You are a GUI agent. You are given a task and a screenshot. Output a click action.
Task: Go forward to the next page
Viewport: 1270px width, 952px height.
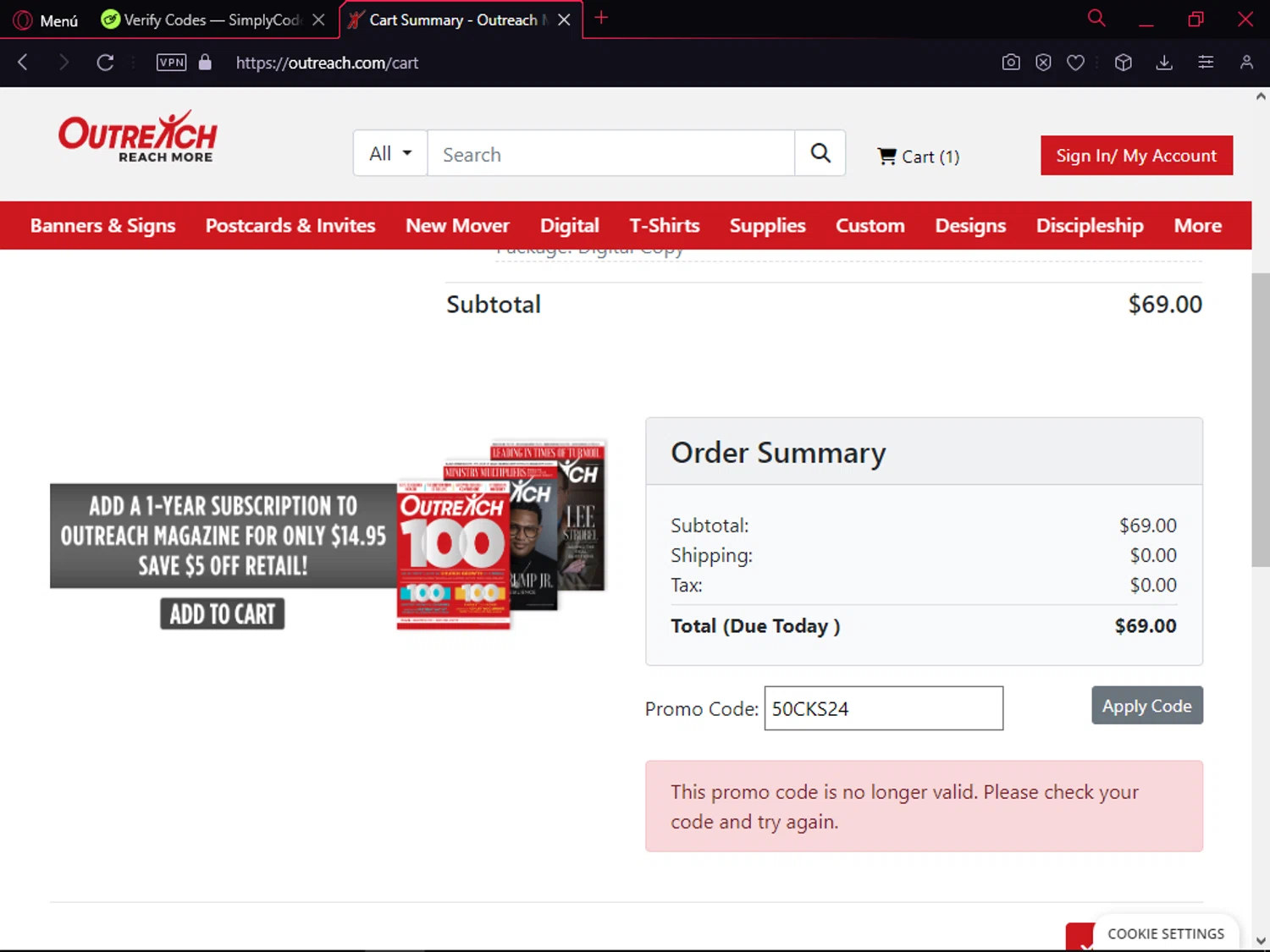point(63,63)
